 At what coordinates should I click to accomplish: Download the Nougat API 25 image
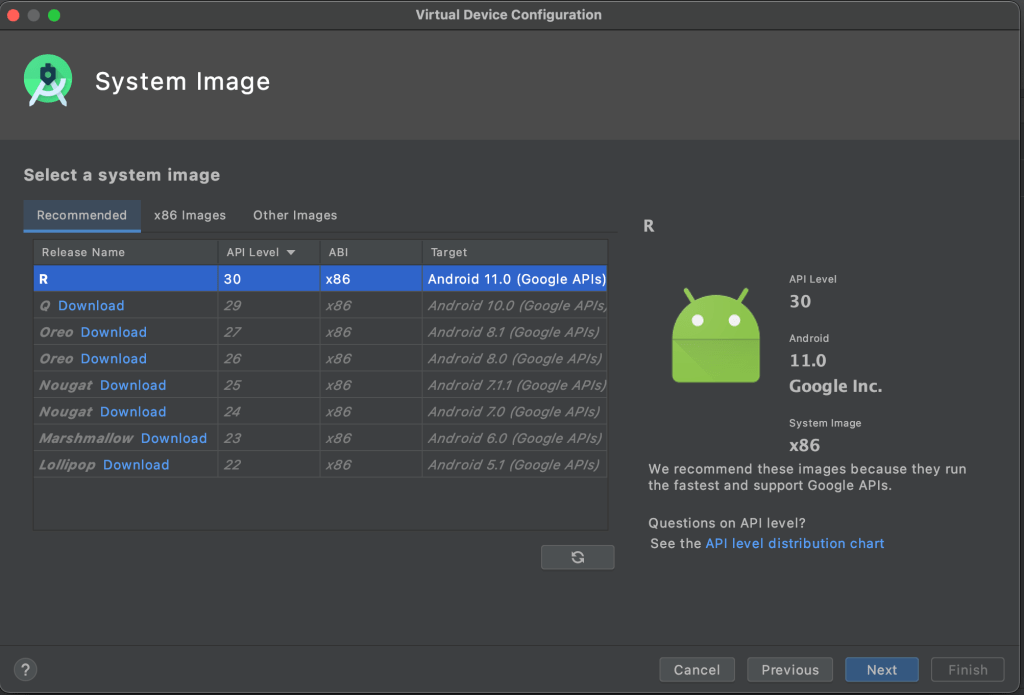click(x=133, y=385)
